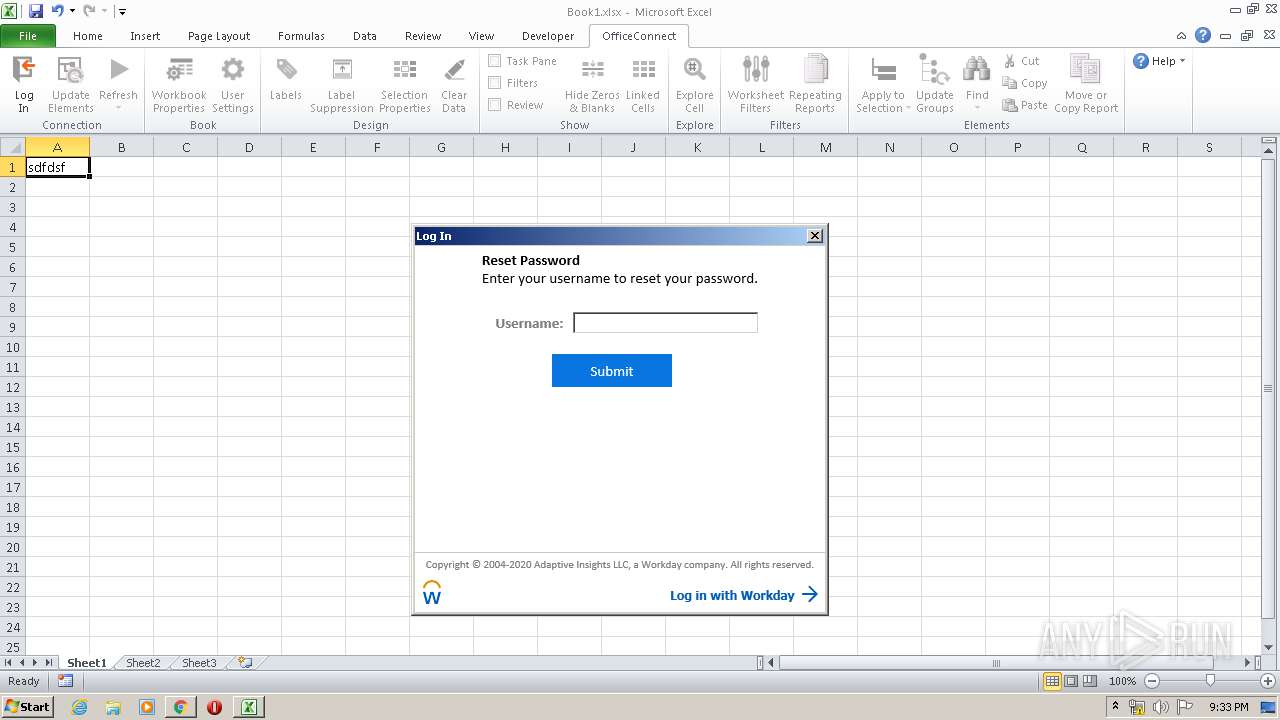This screenshot has width=1280, height=720.
Task: Click the 100% zoom level text
Action: [x=1122, y=681]
